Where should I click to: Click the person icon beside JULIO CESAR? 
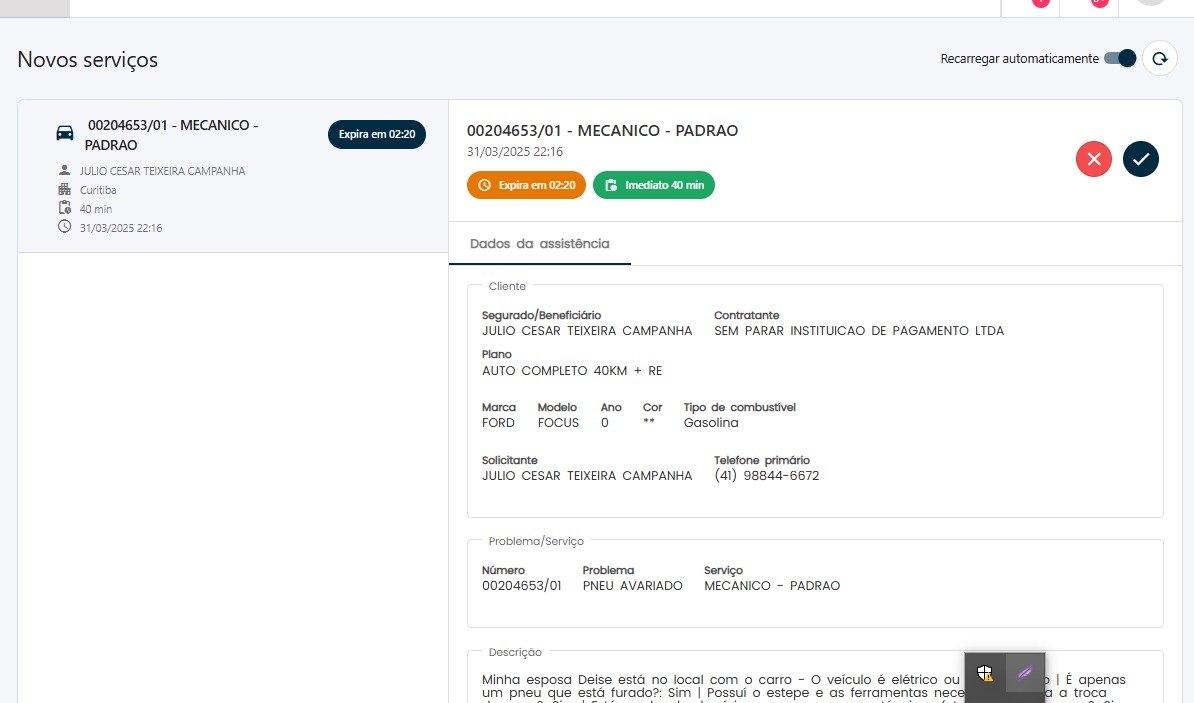[65, 171]
